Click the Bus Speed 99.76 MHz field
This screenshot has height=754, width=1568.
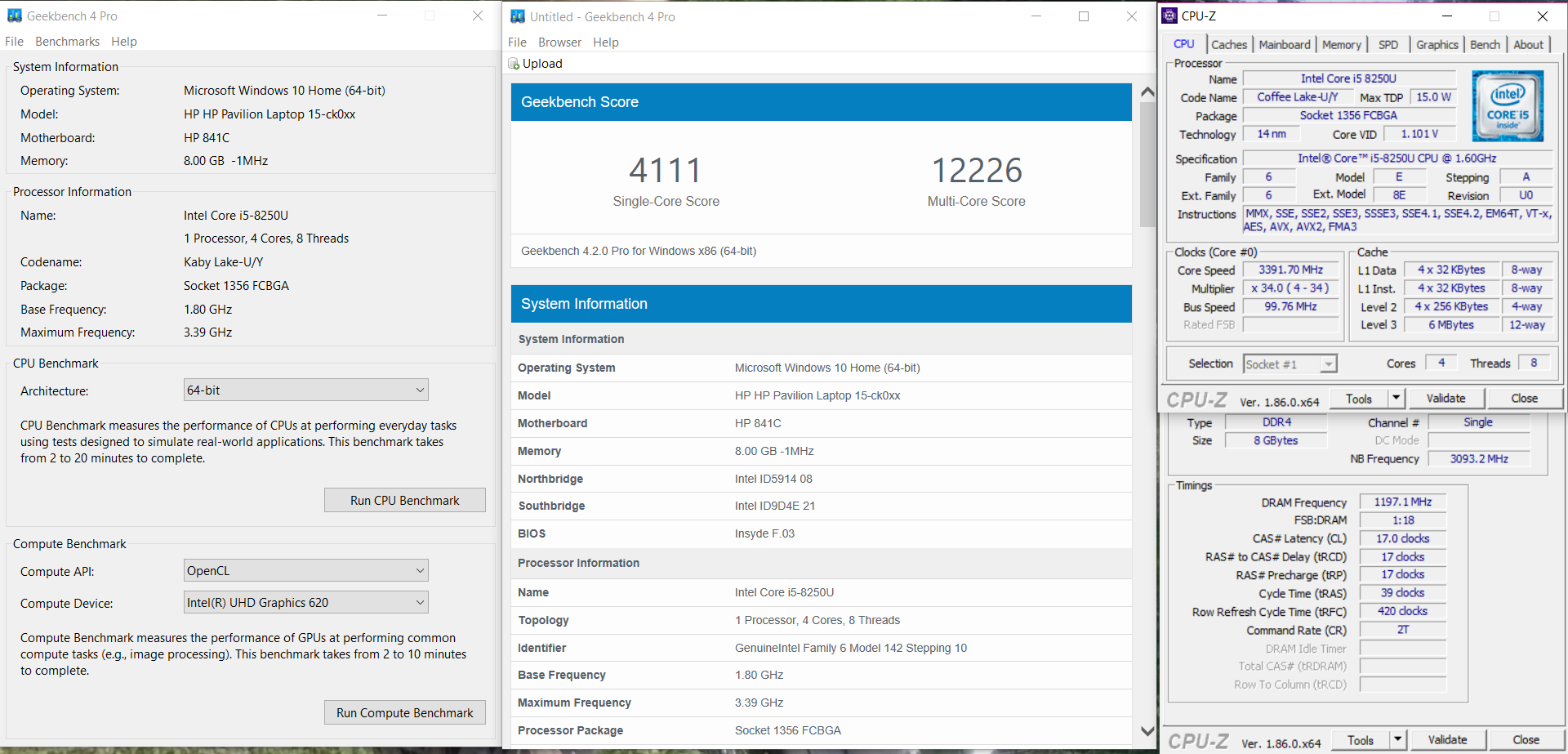tap(1290, 307)
